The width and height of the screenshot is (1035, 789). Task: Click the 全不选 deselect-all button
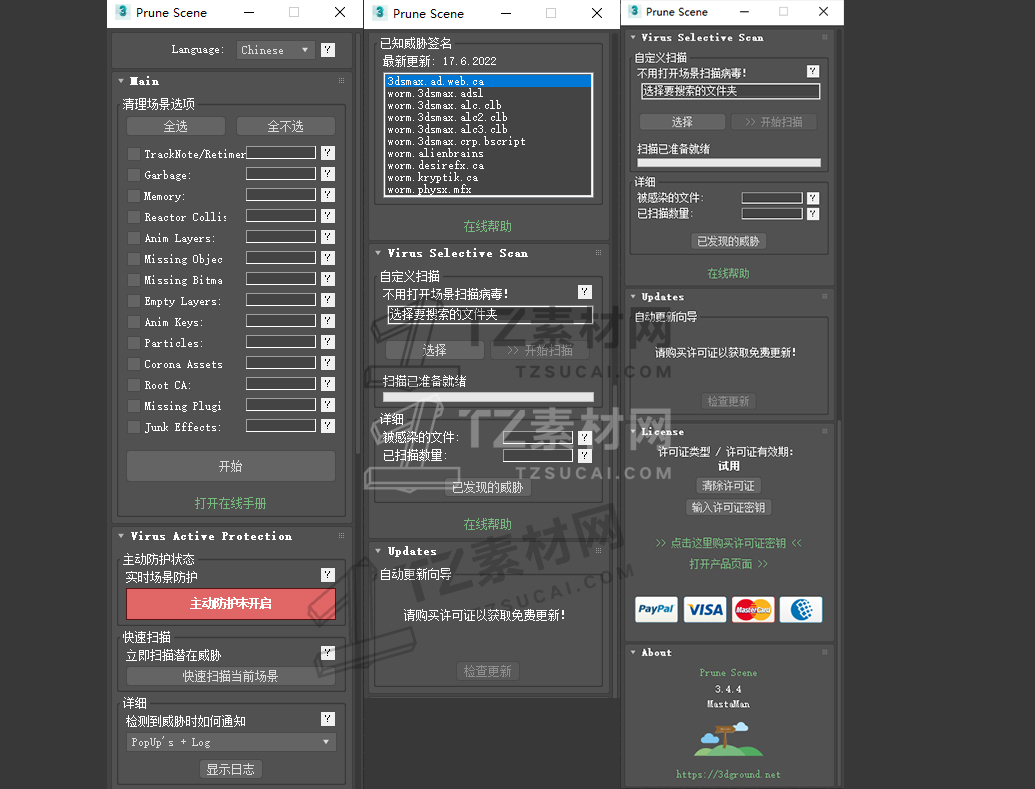click(286, 126)
